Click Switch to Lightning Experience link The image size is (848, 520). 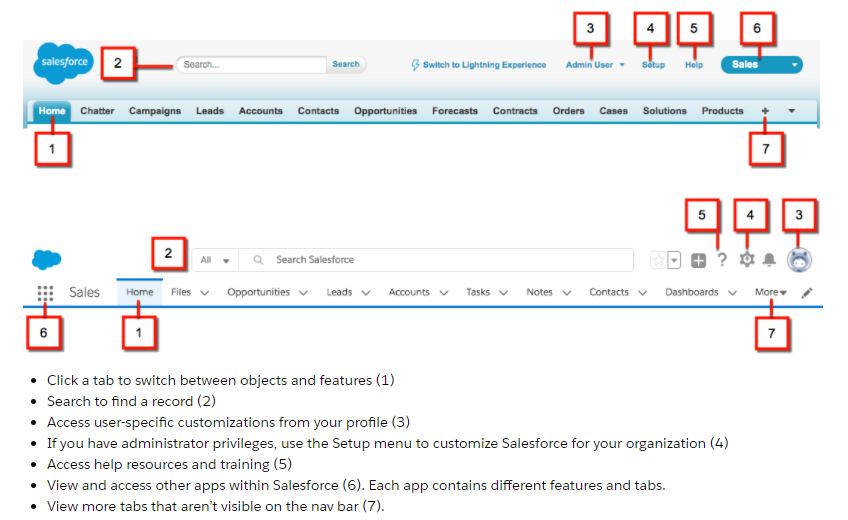click(x=479, y=65)
